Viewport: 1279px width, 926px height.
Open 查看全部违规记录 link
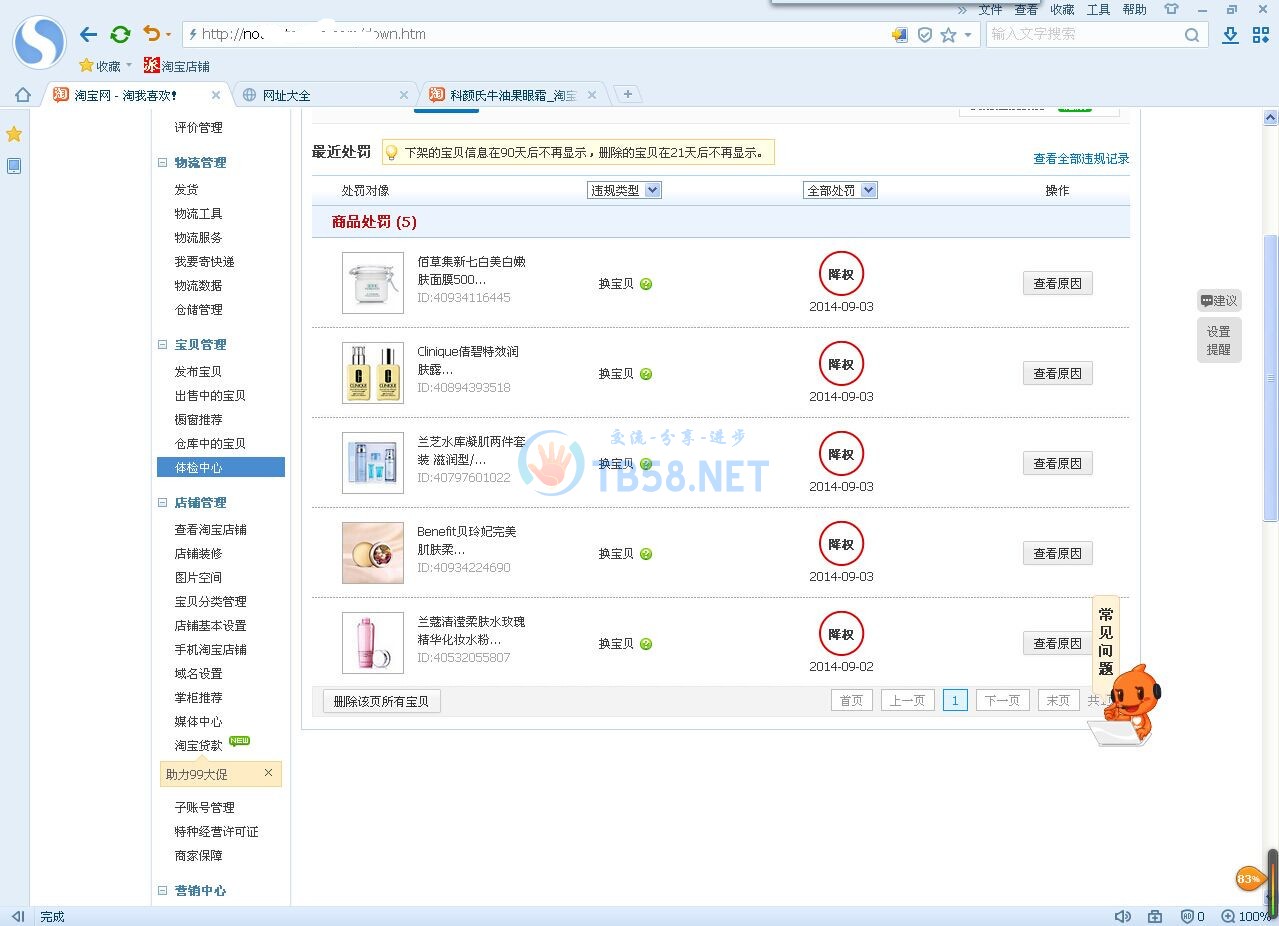point(1081,159)
